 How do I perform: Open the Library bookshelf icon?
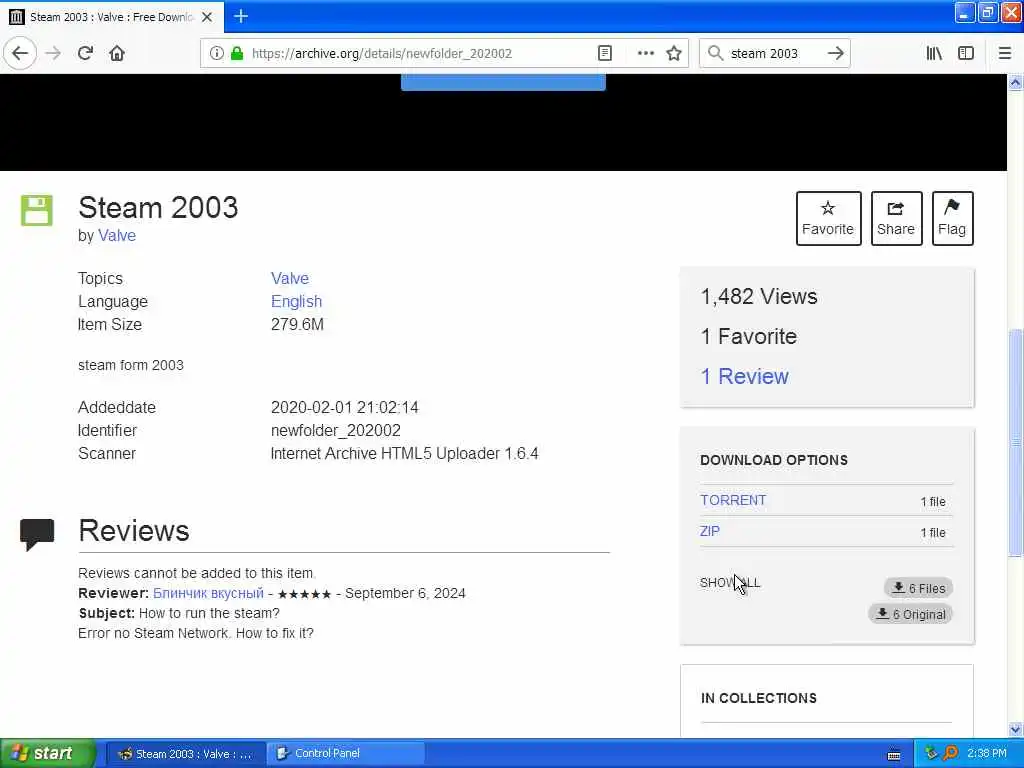click(x=934, y=53)
